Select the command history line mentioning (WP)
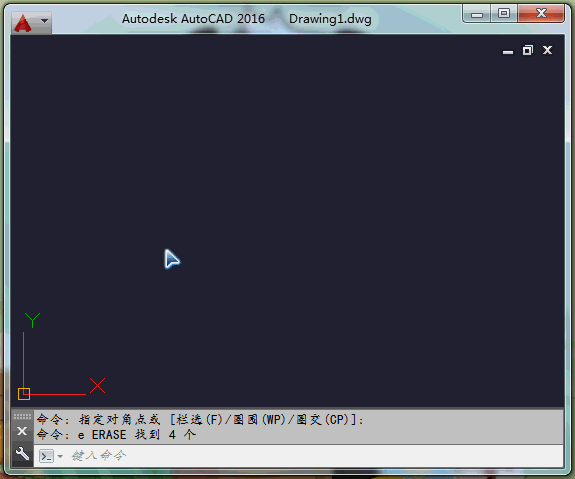 [200, 419]
